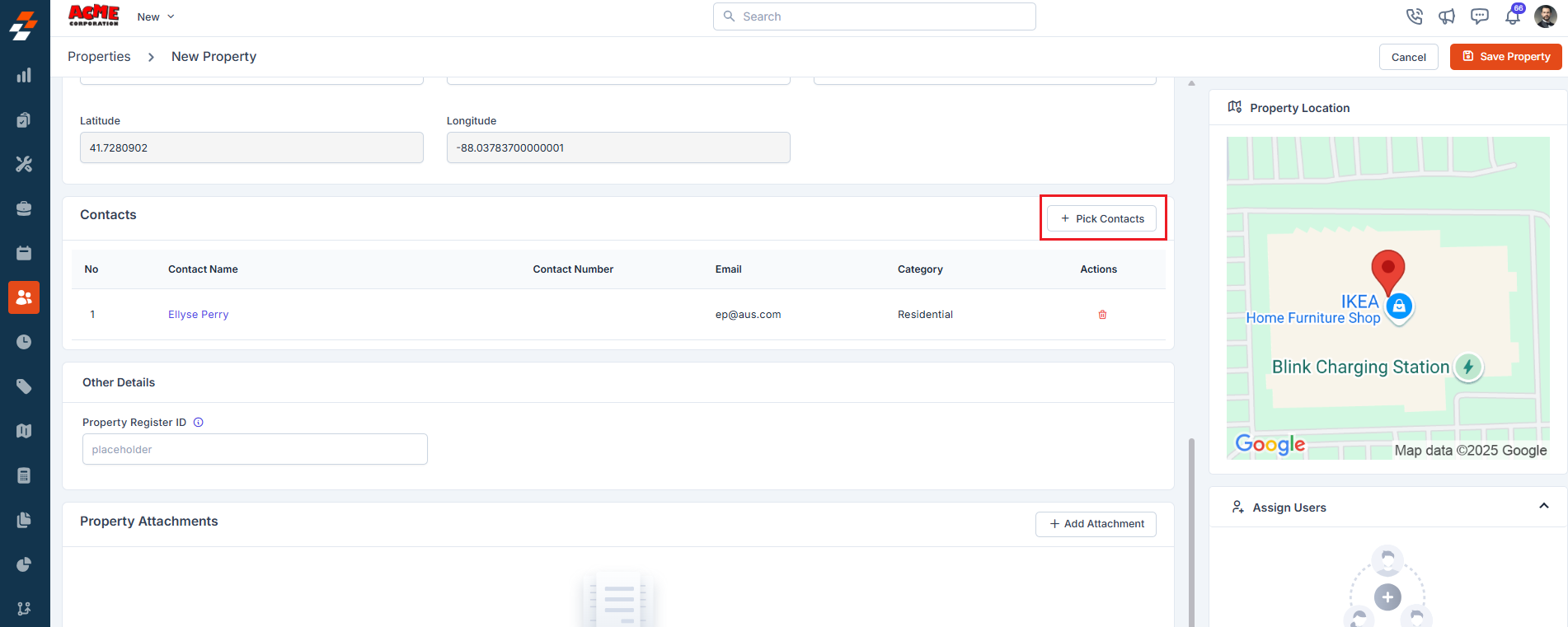The image size is (1568, 627).
Task: Click the Residential category cell
Action: [x=925, y=315]
